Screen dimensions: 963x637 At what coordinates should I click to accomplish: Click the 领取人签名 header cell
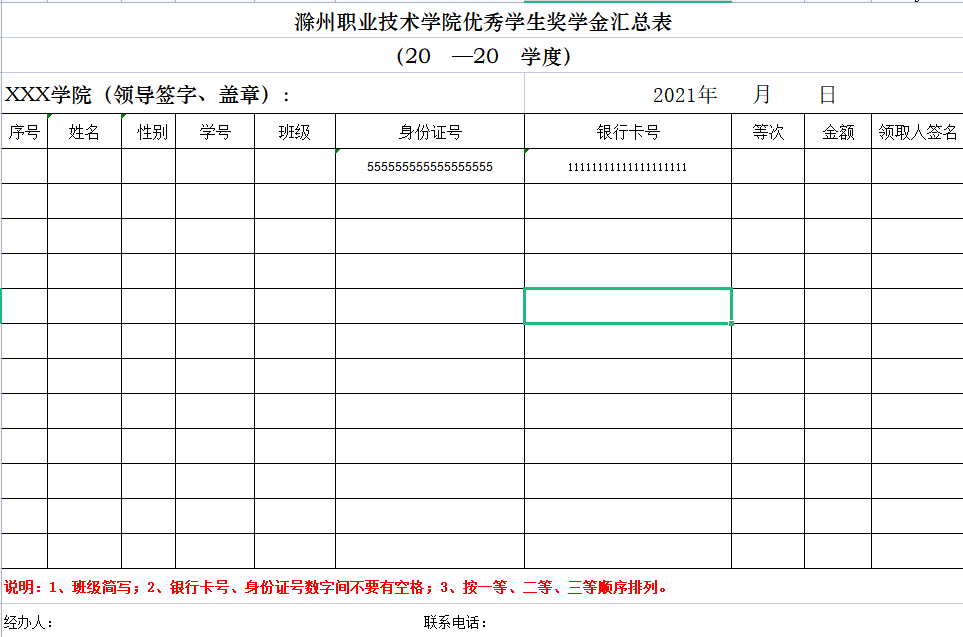[x=917, y=132]
